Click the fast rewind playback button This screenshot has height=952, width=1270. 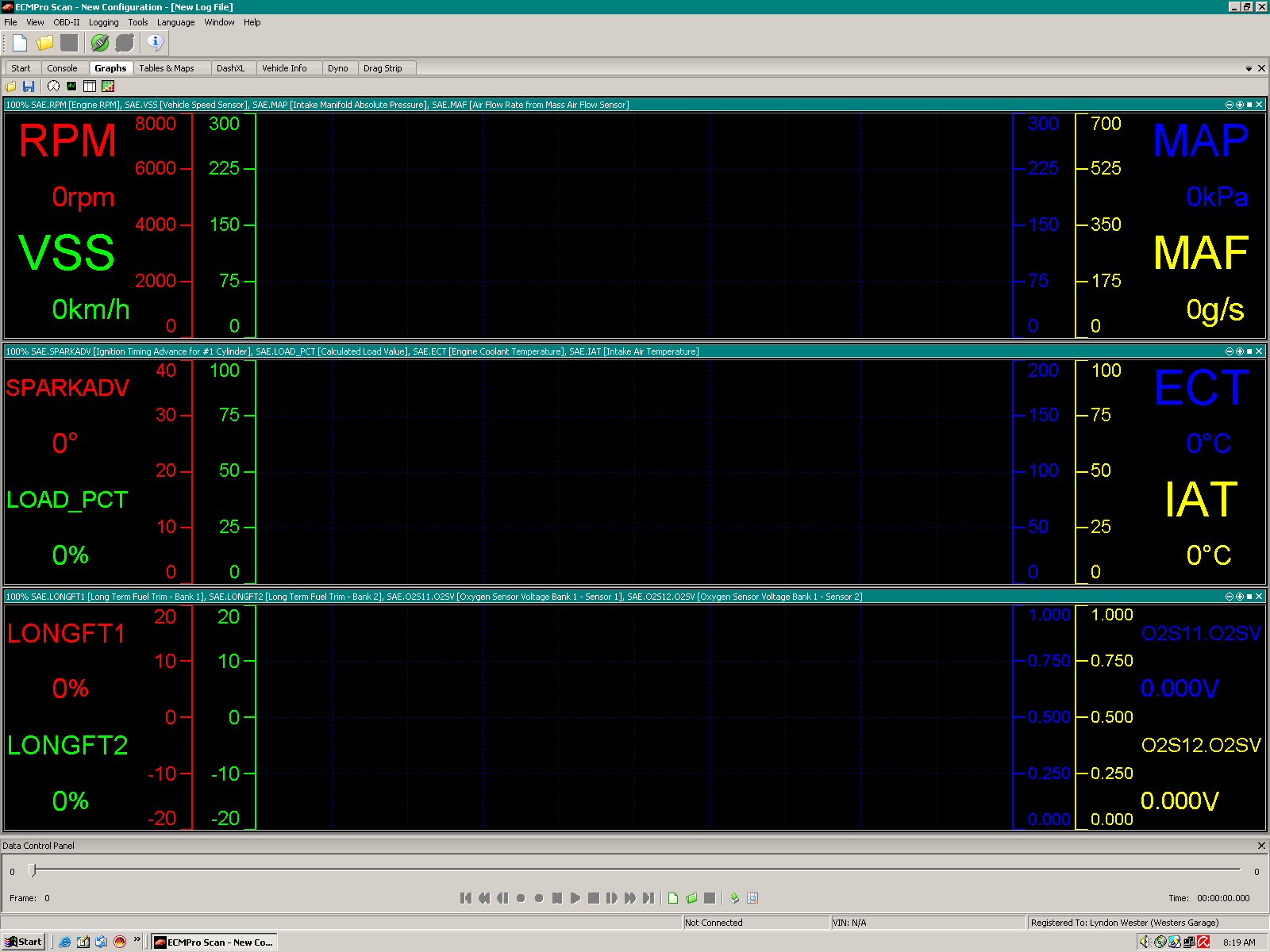click(x=484, y=898)
